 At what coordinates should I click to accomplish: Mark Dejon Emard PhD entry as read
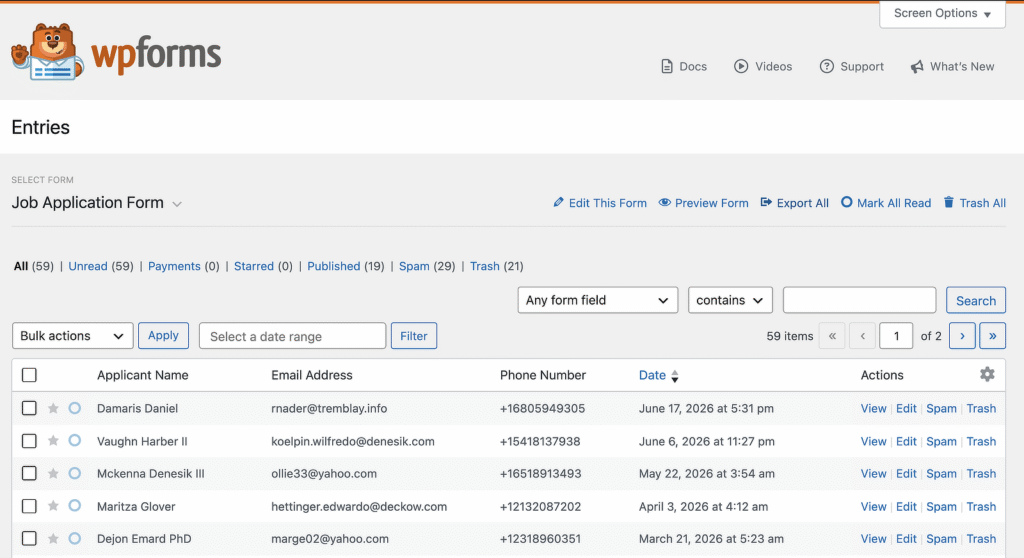coord(74,538)
